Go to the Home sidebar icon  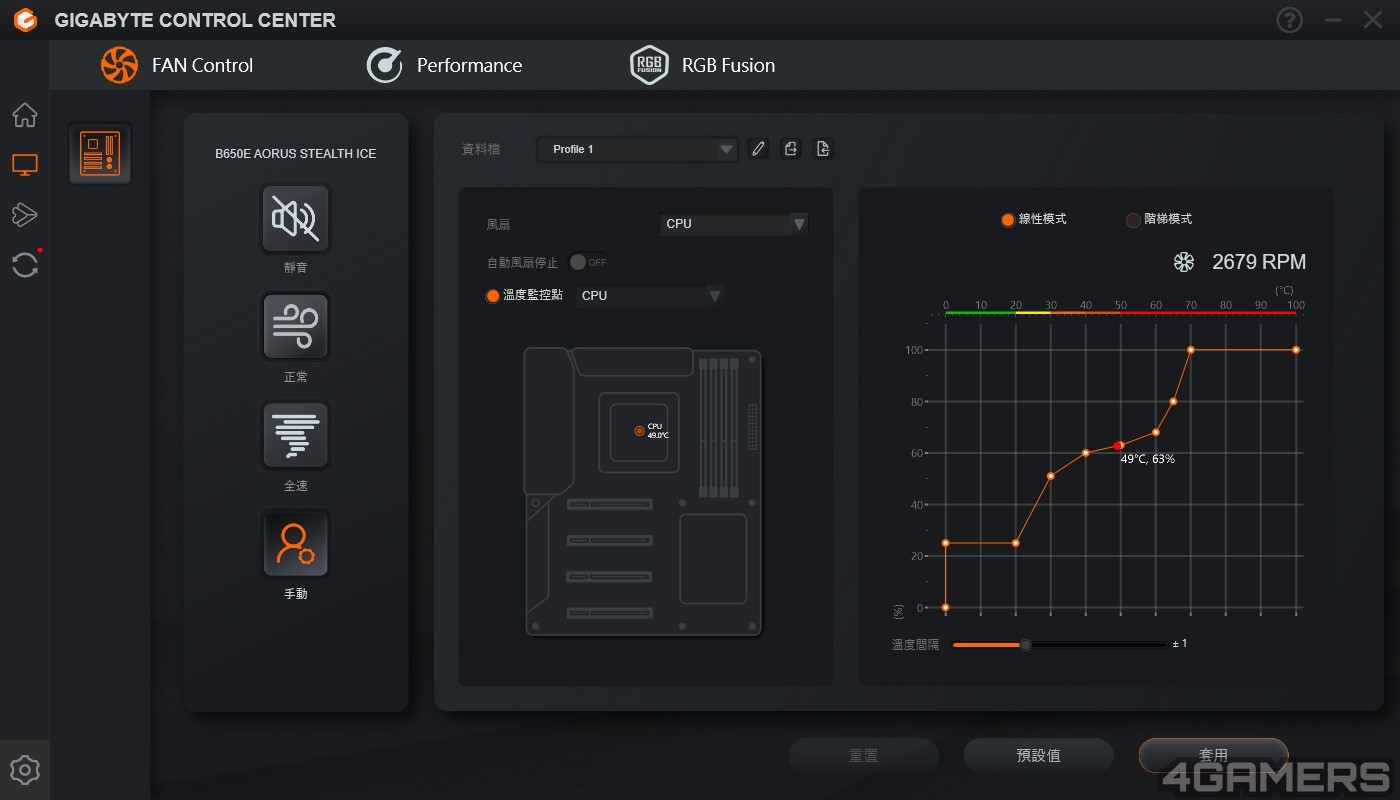click(25, 115)
